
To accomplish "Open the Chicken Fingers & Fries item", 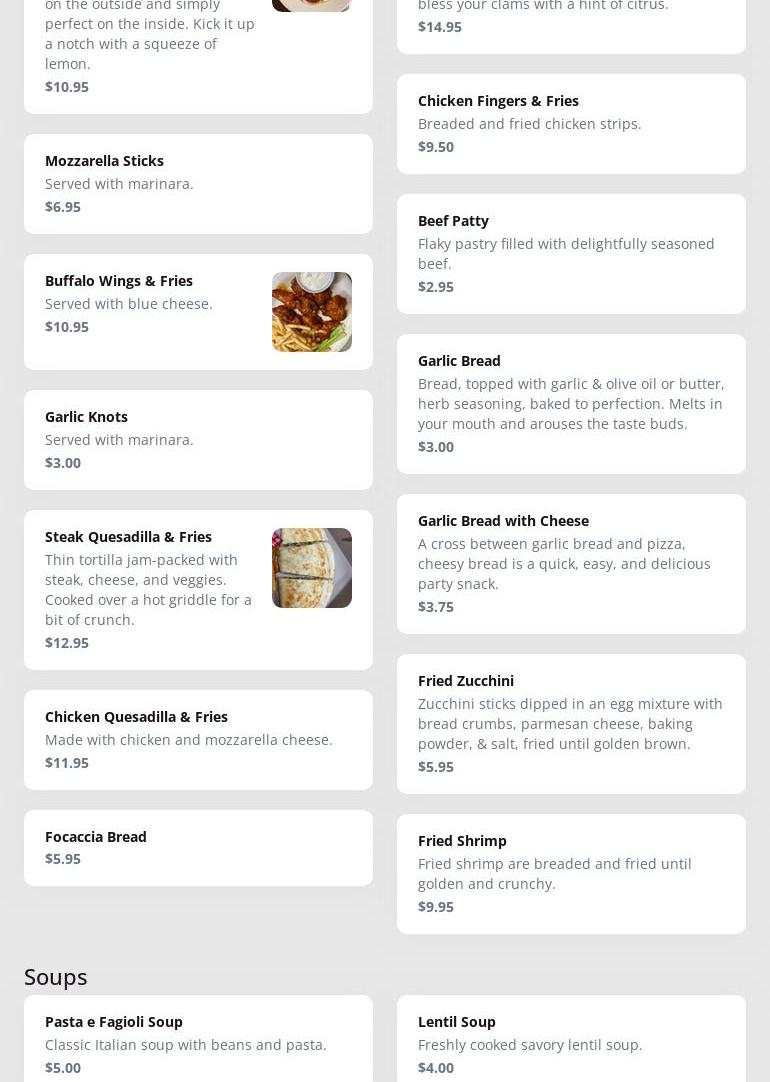I will pos(571,124).
